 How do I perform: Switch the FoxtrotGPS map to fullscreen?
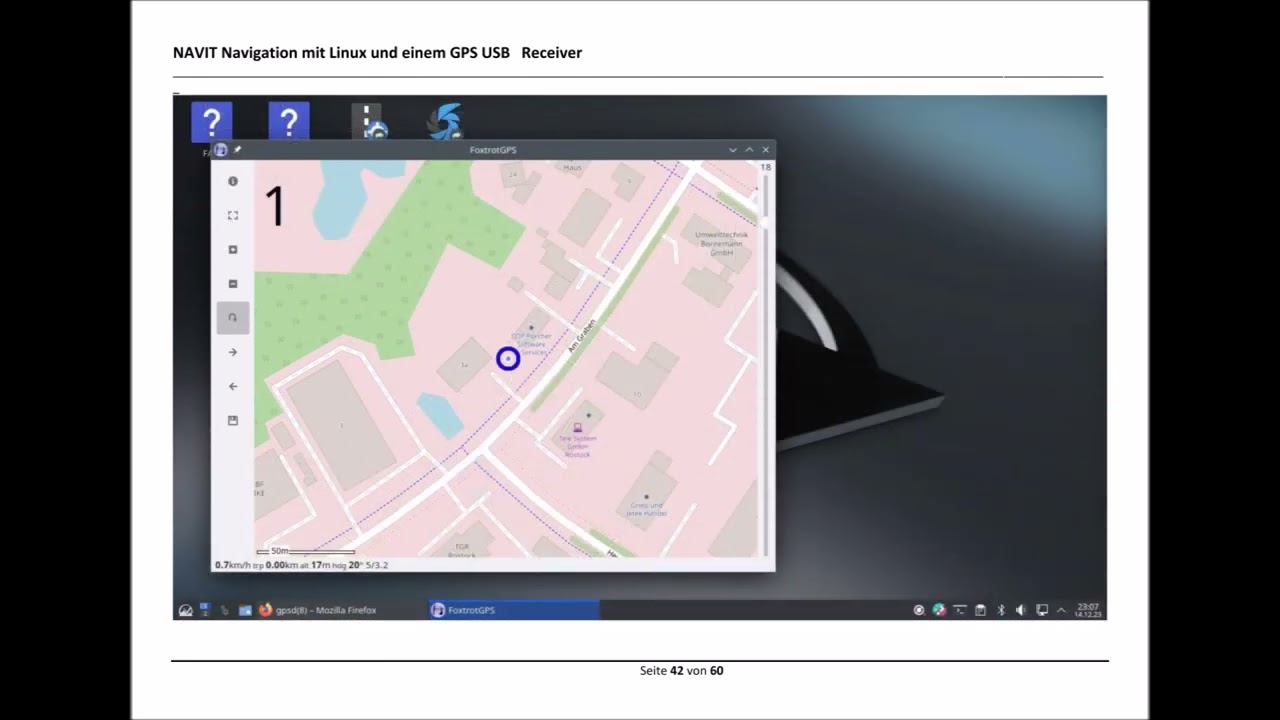point(233,215)
